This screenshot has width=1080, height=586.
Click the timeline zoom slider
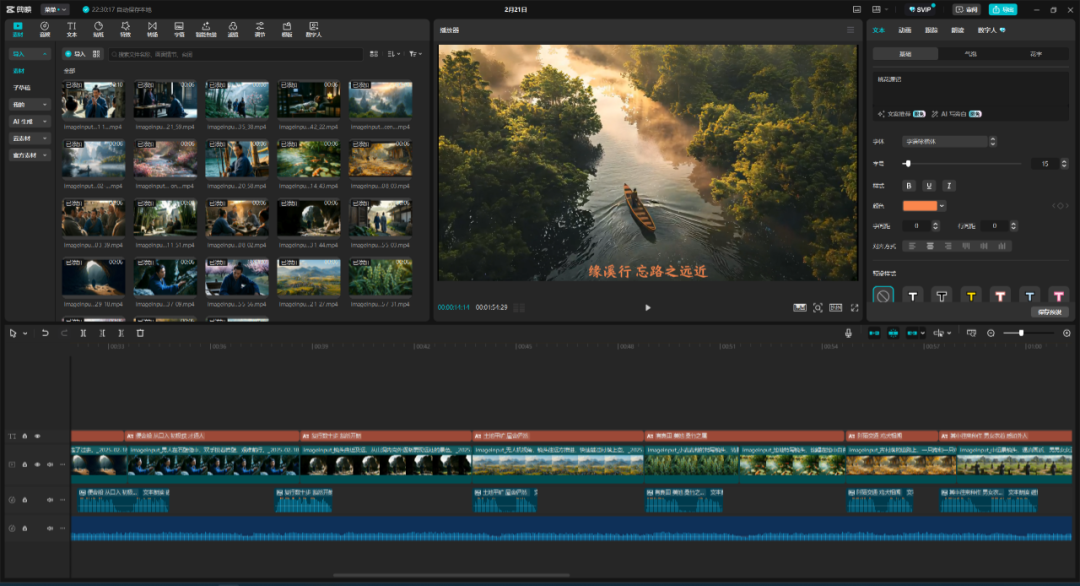coord(1028,333)
